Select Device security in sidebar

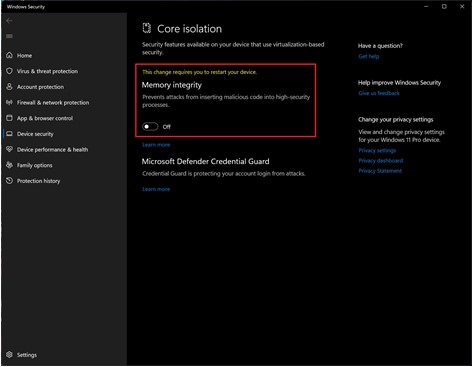pos(35,134)
